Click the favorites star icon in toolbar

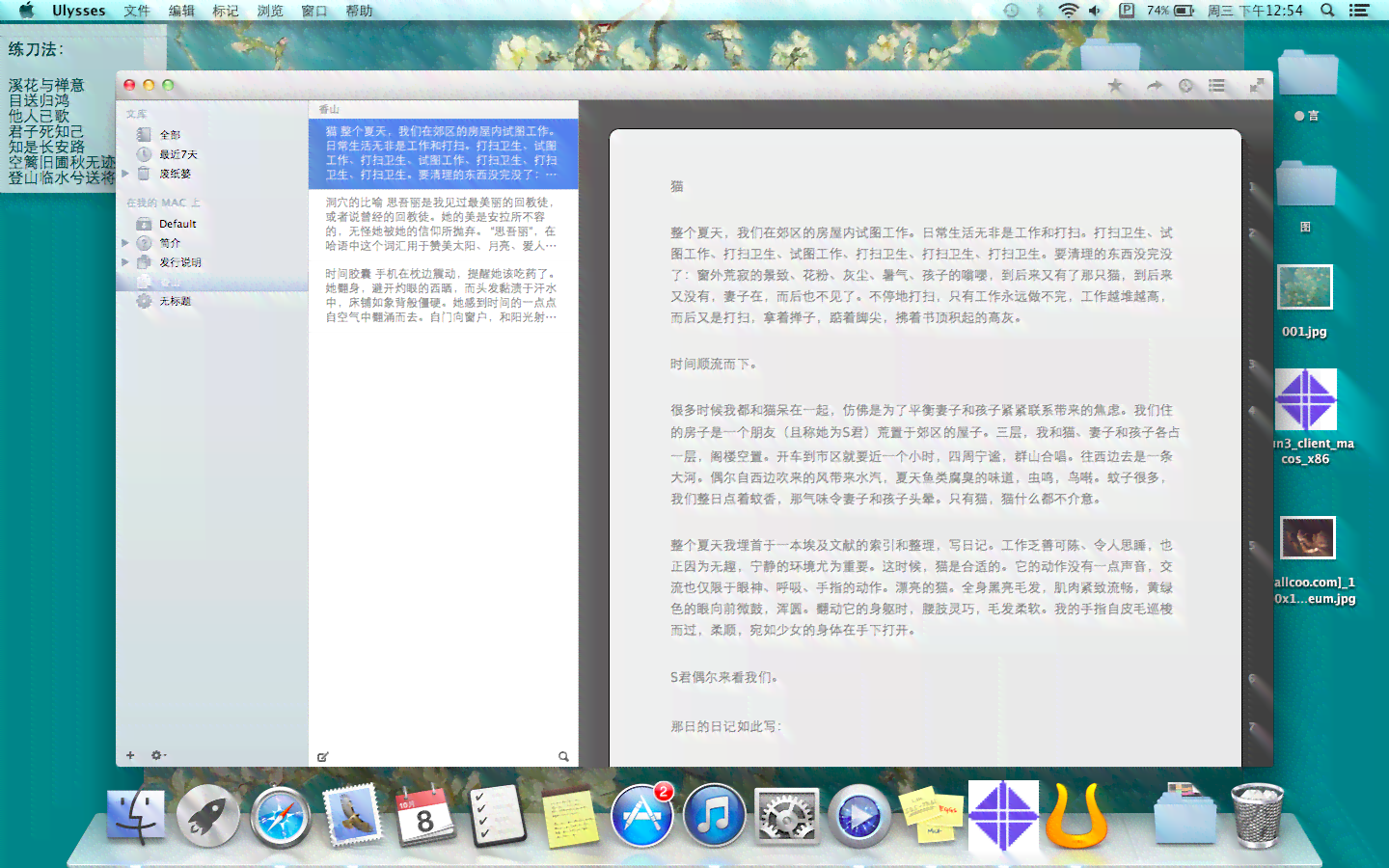coord(1115,86)
